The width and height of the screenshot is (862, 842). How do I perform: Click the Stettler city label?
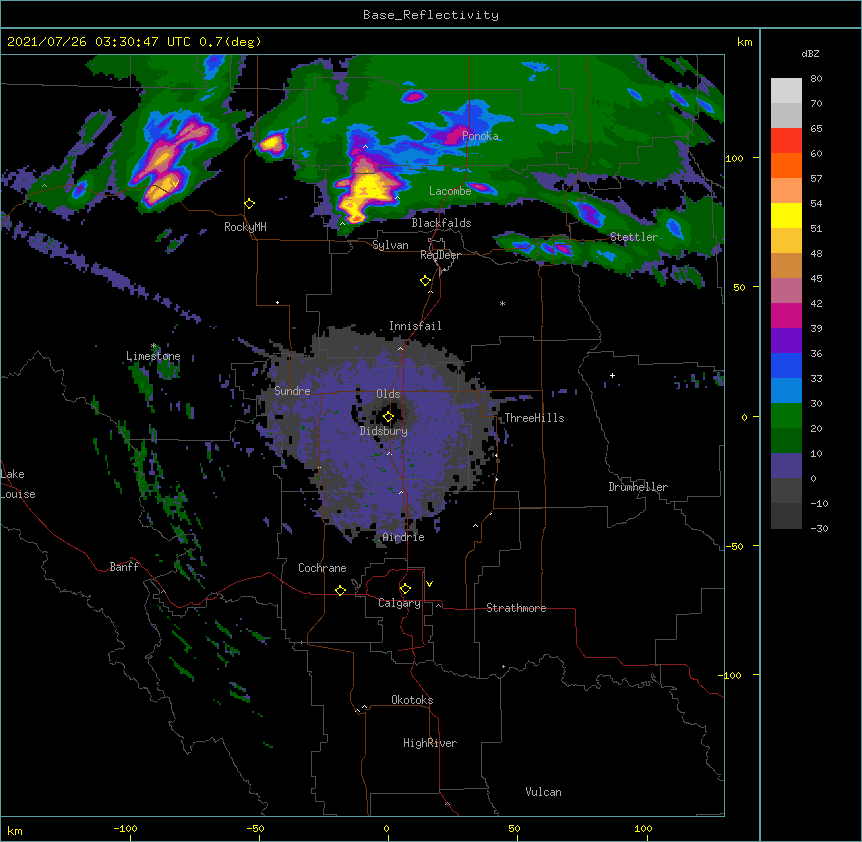coord(634,237)
